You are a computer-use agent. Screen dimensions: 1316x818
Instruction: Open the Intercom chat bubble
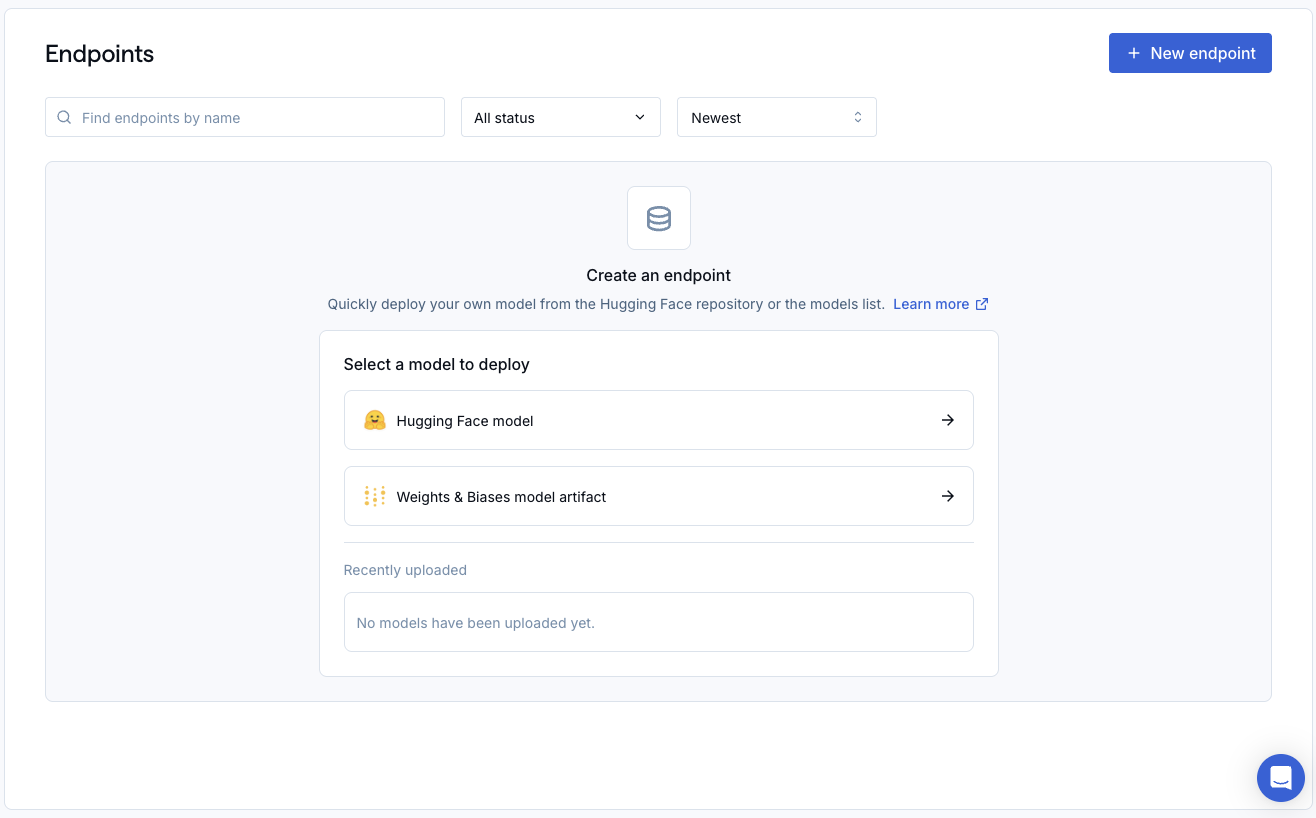click(1280, 777)
